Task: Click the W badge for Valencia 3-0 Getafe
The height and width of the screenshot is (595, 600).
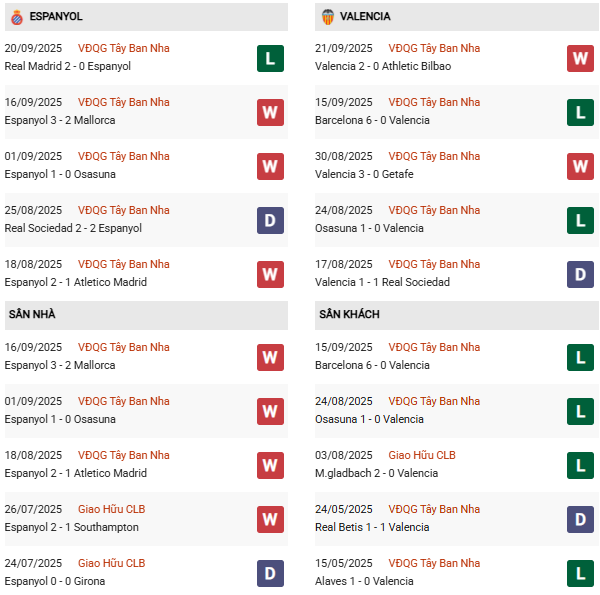Action: [581, 166]
